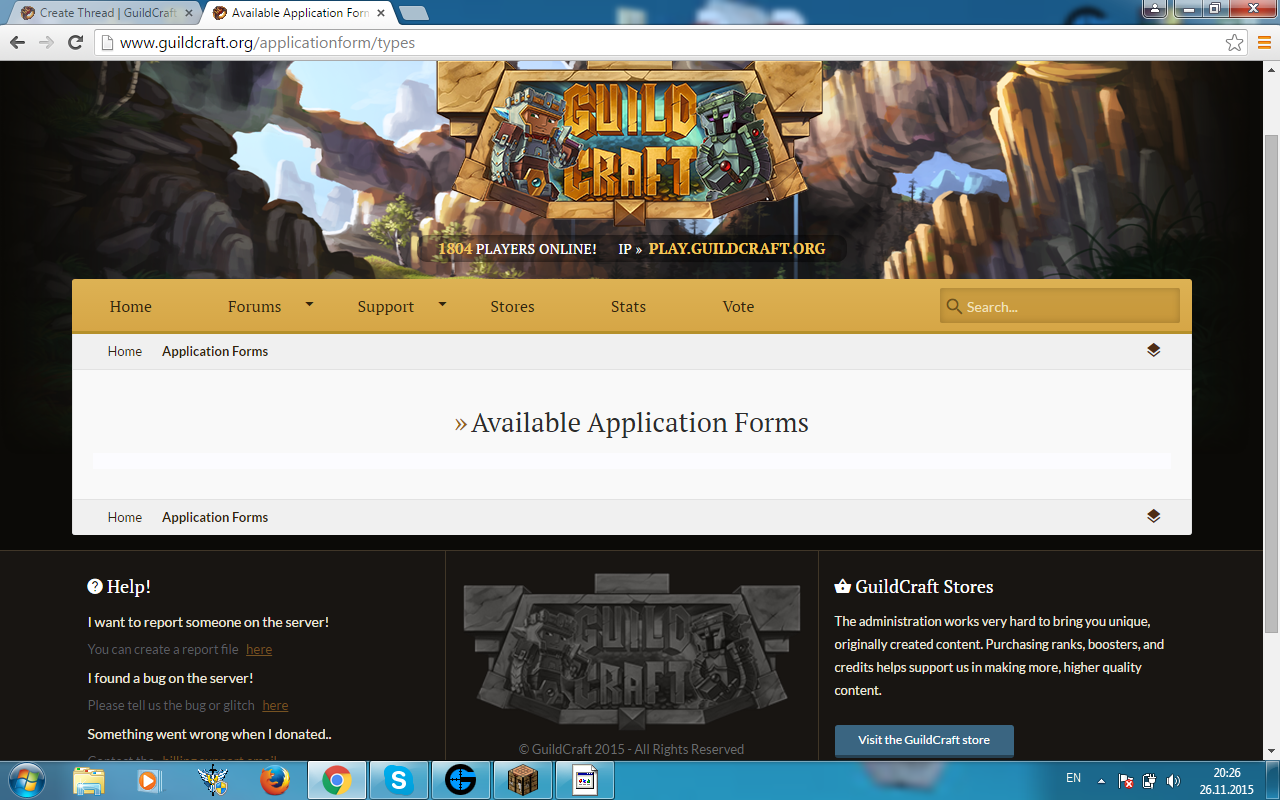Click the EN language indicator
Screen dimensions: 1280x800
click(1073, 778)
